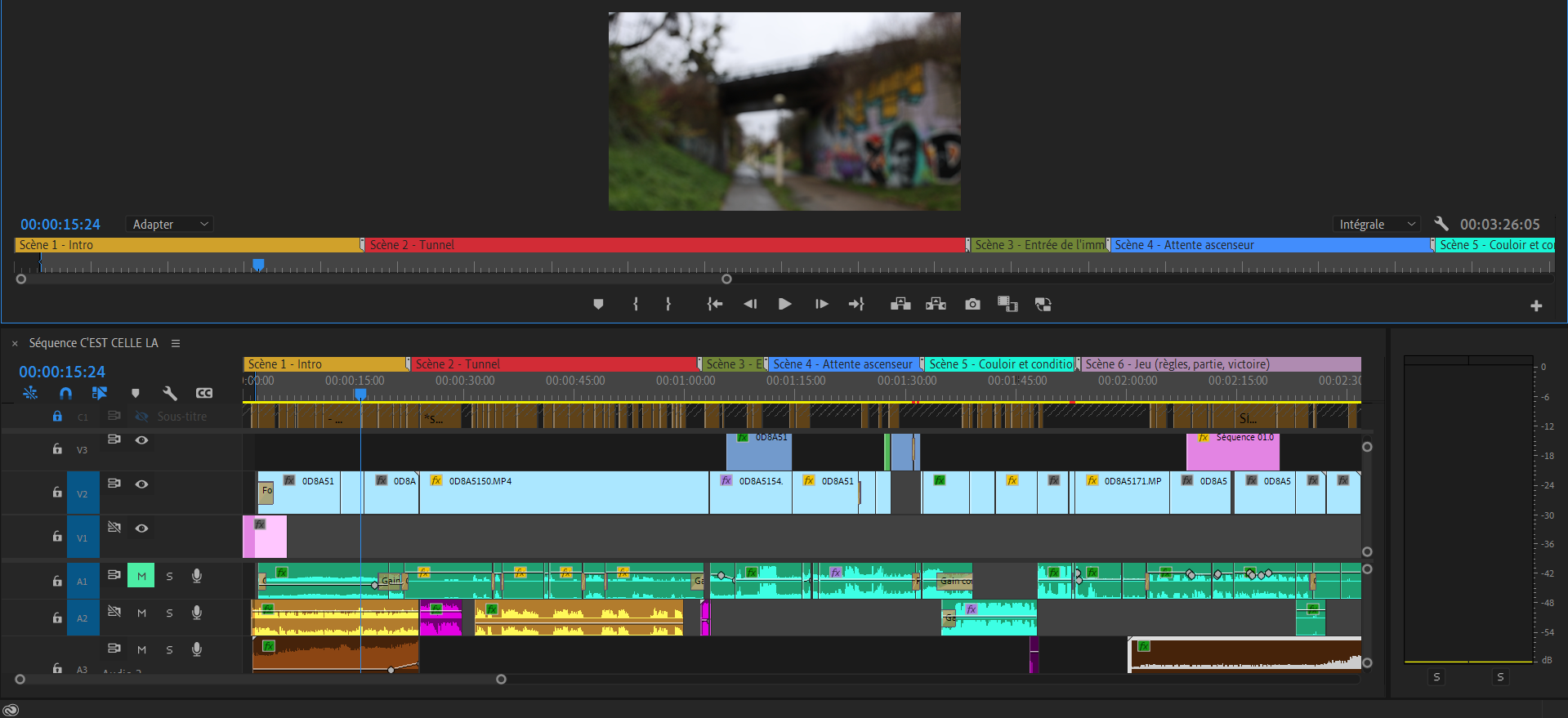Enable sync lock on V1
1568x718 pixels.
(x=114, y=528)
